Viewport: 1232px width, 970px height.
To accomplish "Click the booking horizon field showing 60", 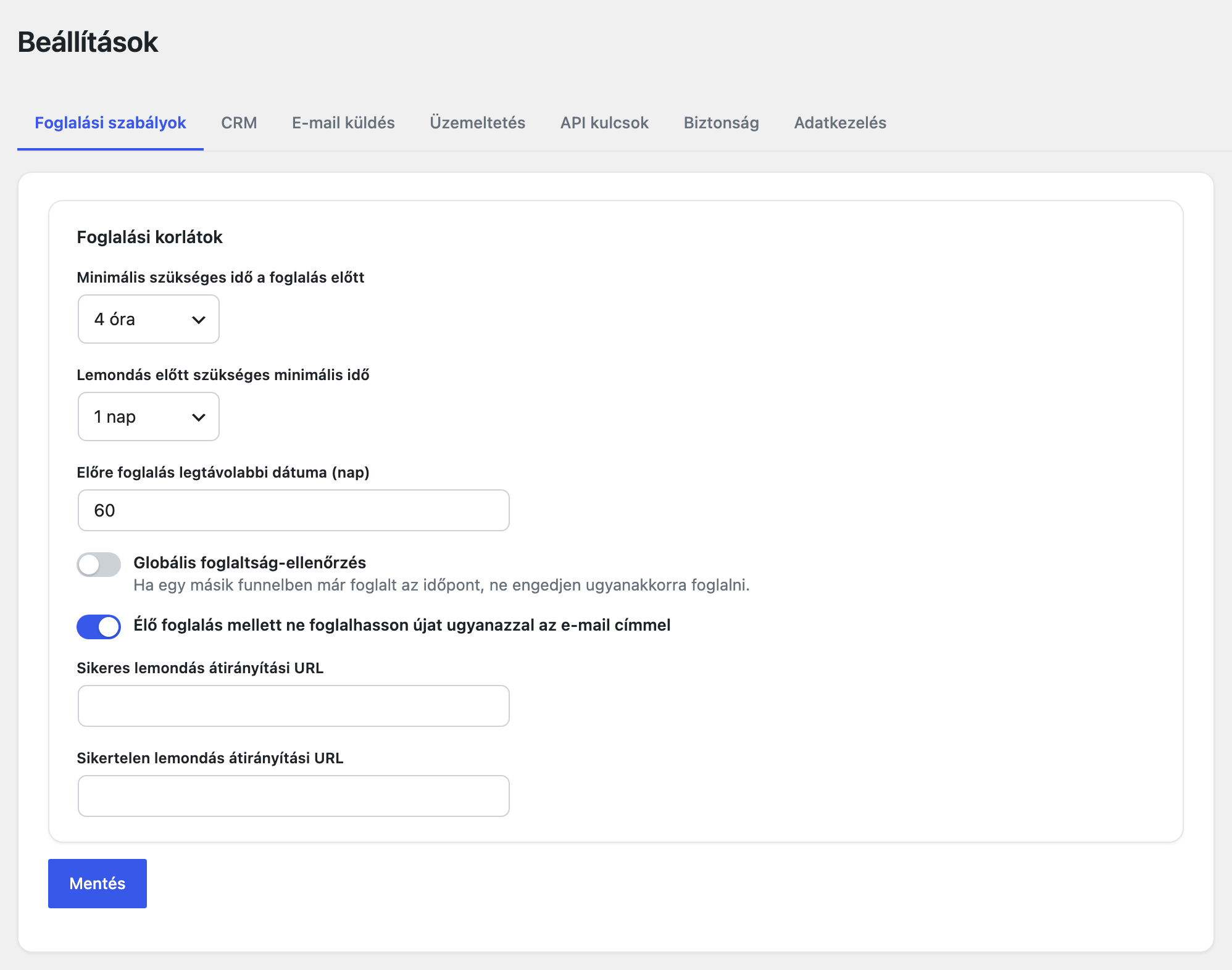I will tap(294, 510).
